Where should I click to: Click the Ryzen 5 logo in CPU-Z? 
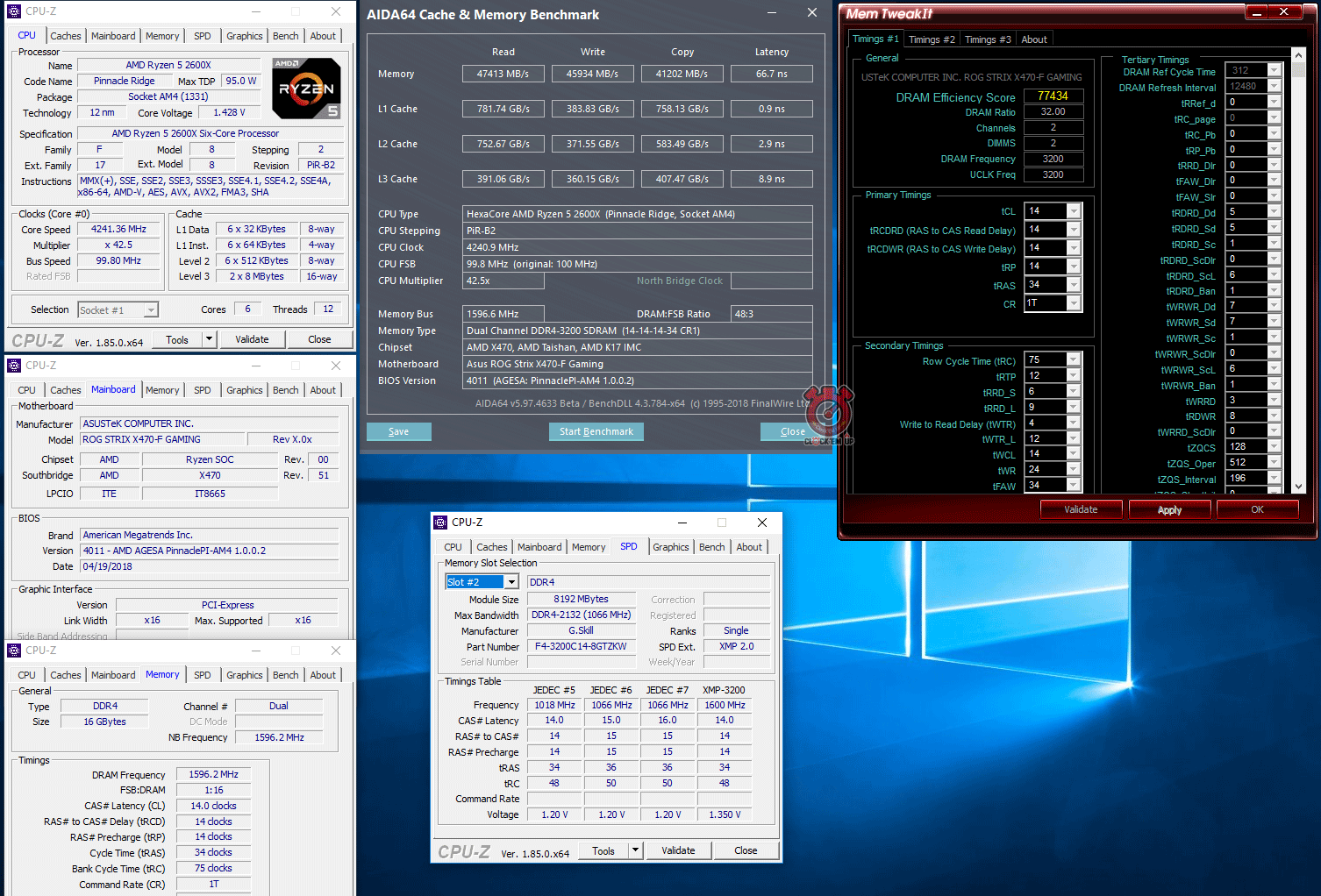click(306, 88)
